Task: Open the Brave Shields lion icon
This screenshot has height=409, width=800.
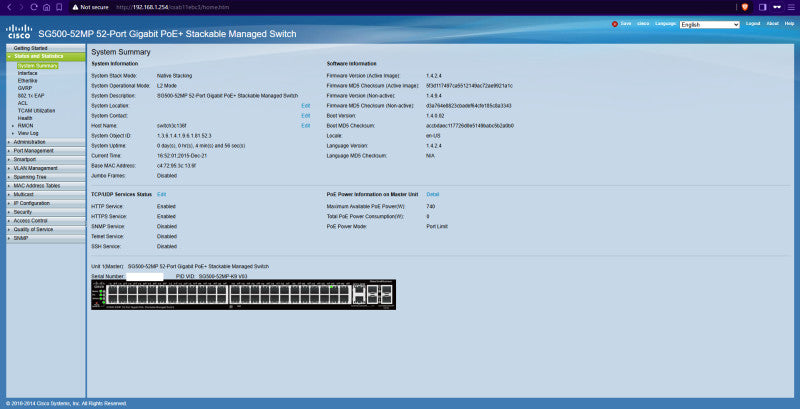Action: tap(744, 7)
